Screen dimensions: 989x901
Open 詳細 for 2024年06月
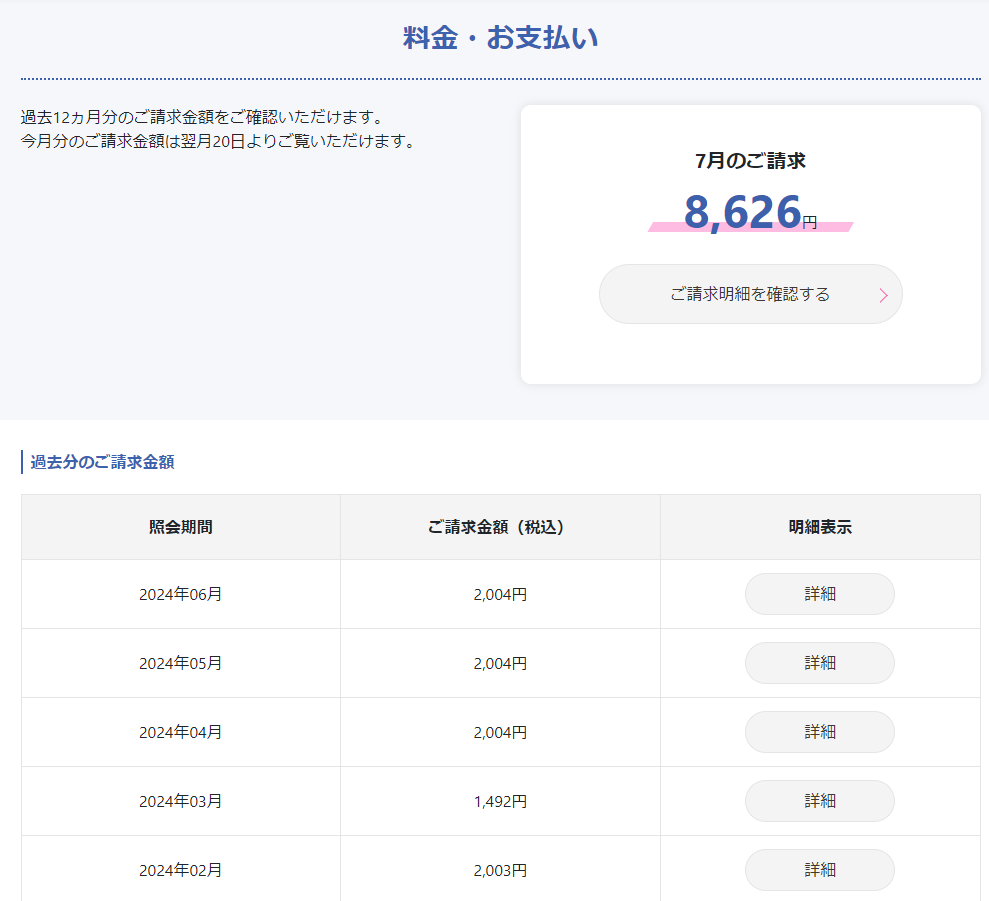tap(819, 594)
